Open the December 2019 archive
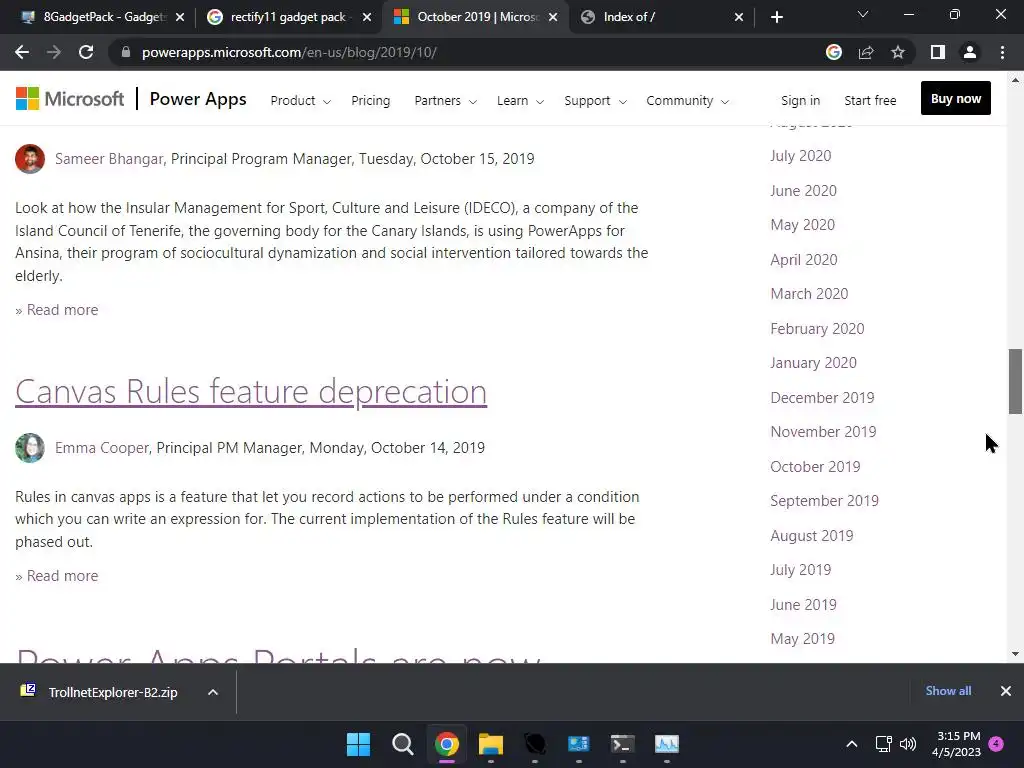 (822, 398)
